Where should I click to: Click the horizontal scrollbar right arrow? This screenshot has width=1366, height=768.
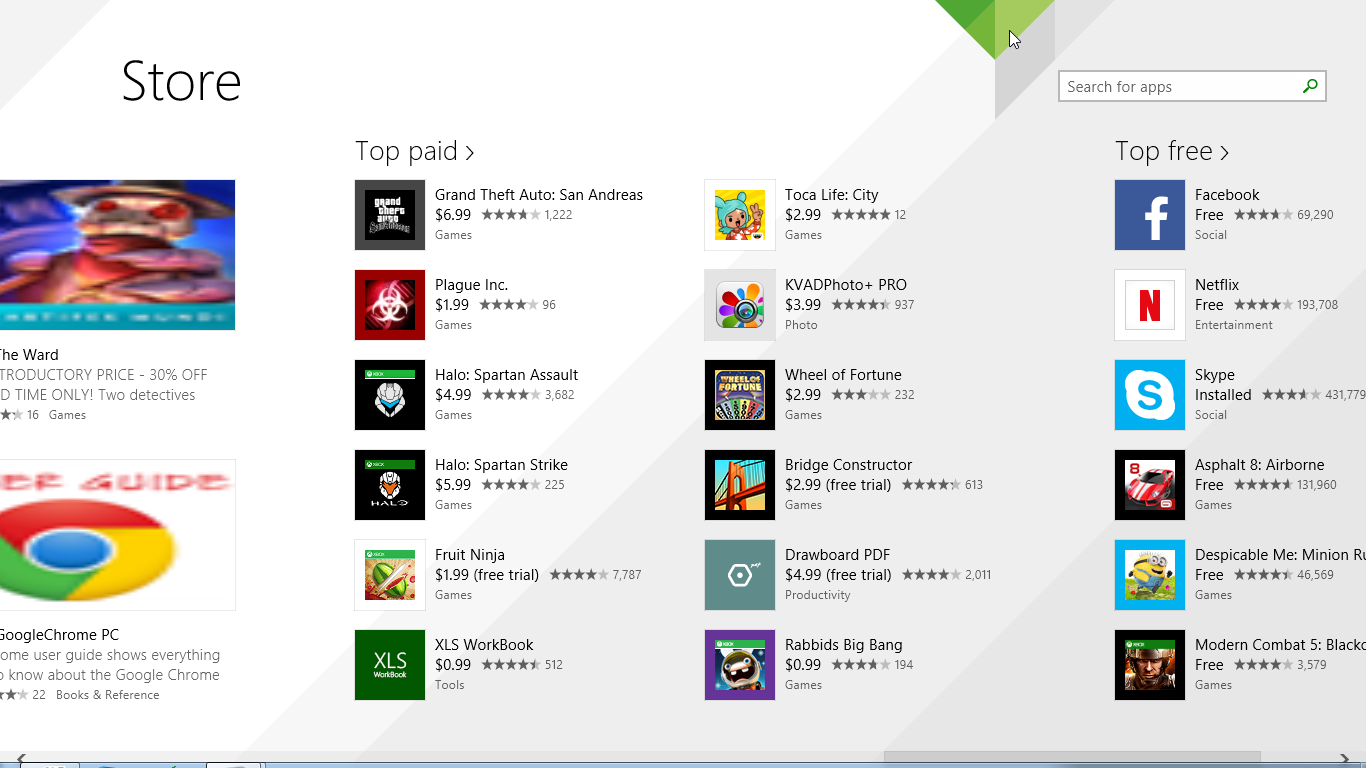(x=1345, y=759)
